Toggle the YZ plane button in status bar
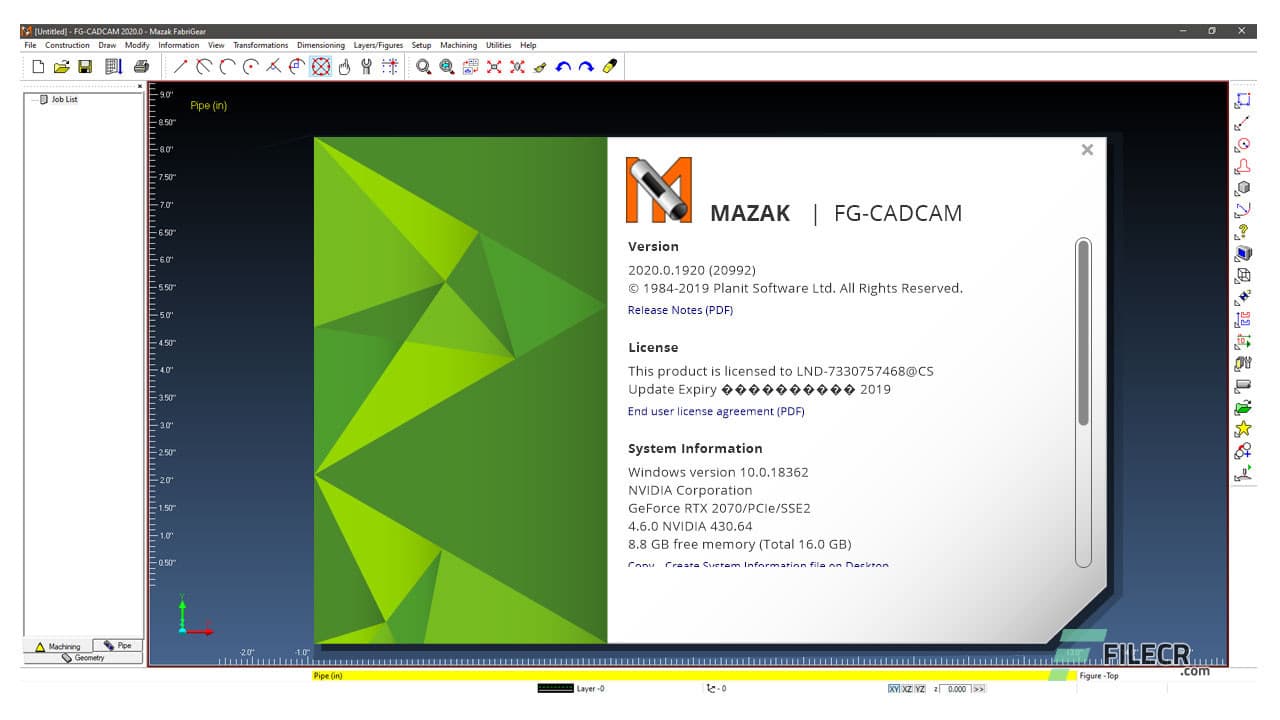Image resolution: width=1280 pixels, height=720 pixels. [919, 689]
